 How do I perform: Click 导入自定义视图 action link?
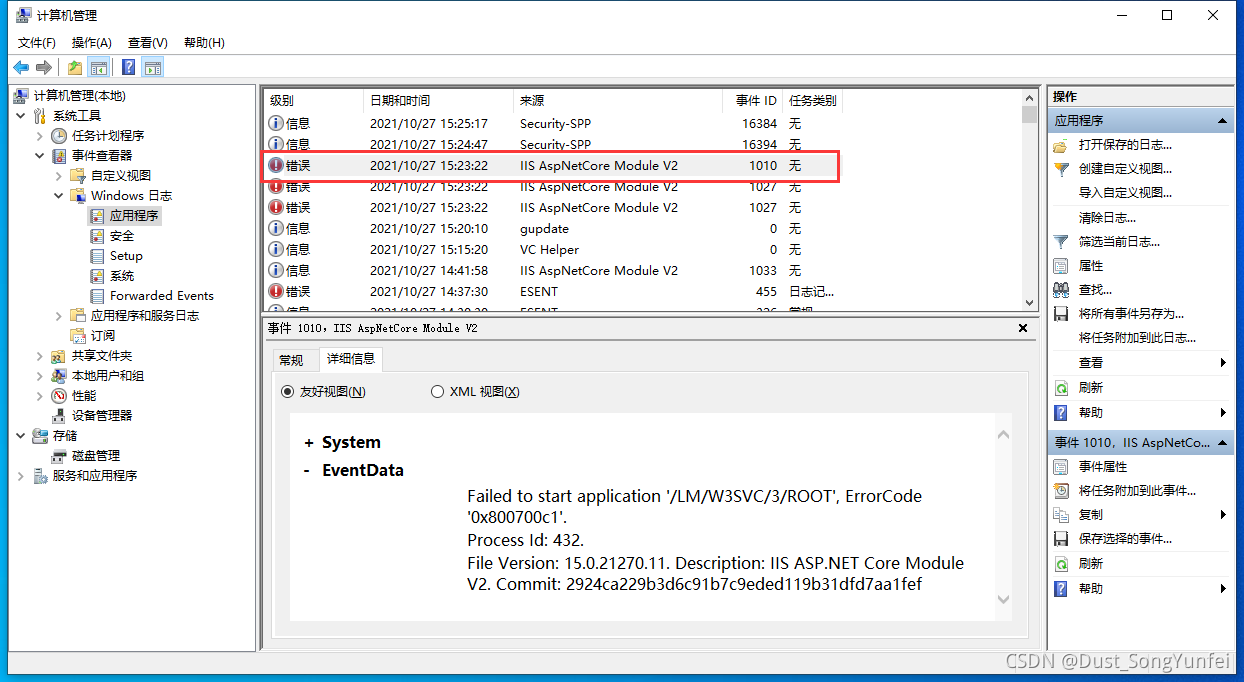tap(1125, 193)
